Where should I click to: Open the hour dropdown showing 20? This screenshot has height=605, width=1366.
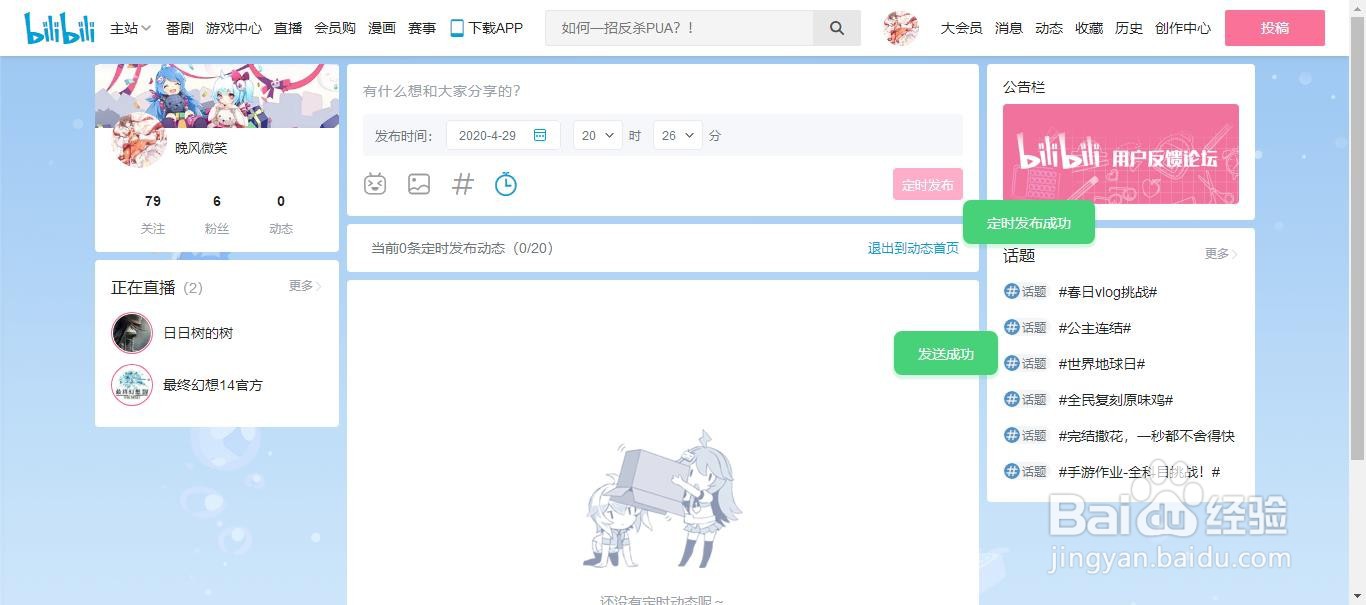click(x=597, y=134)
